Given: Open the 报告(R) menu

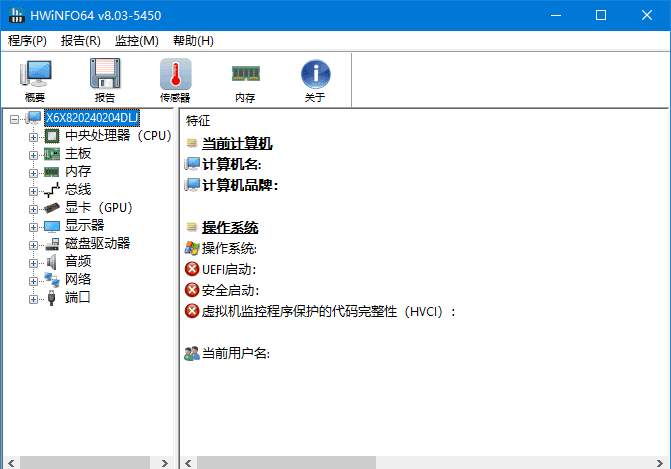Looking at the screenshot, I should [80, 41].
